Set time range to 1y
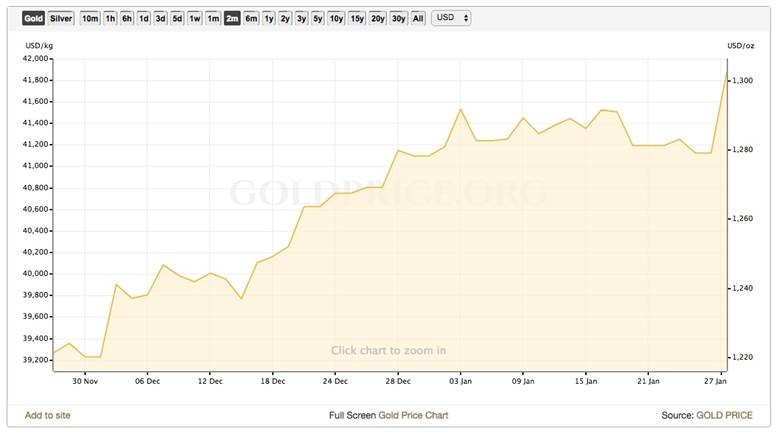 [x=269, y=18]
